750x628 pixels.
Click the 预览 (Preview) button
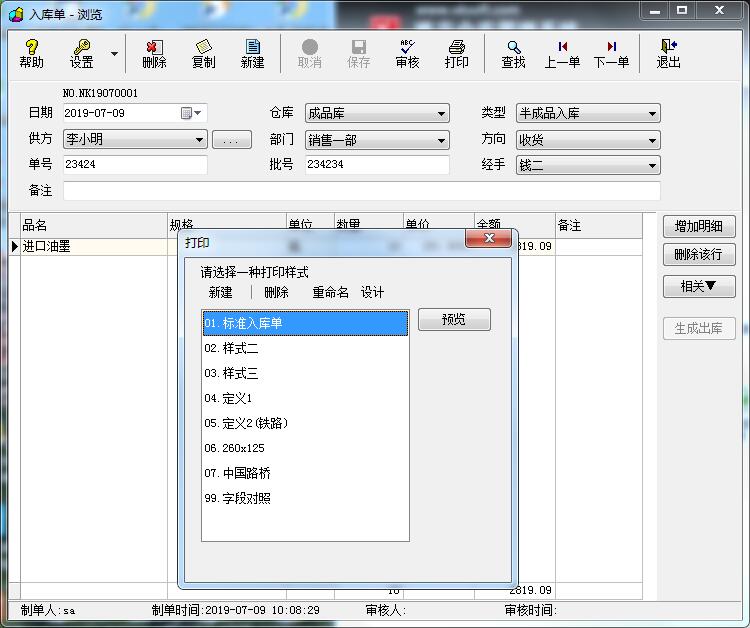point(454,320)
